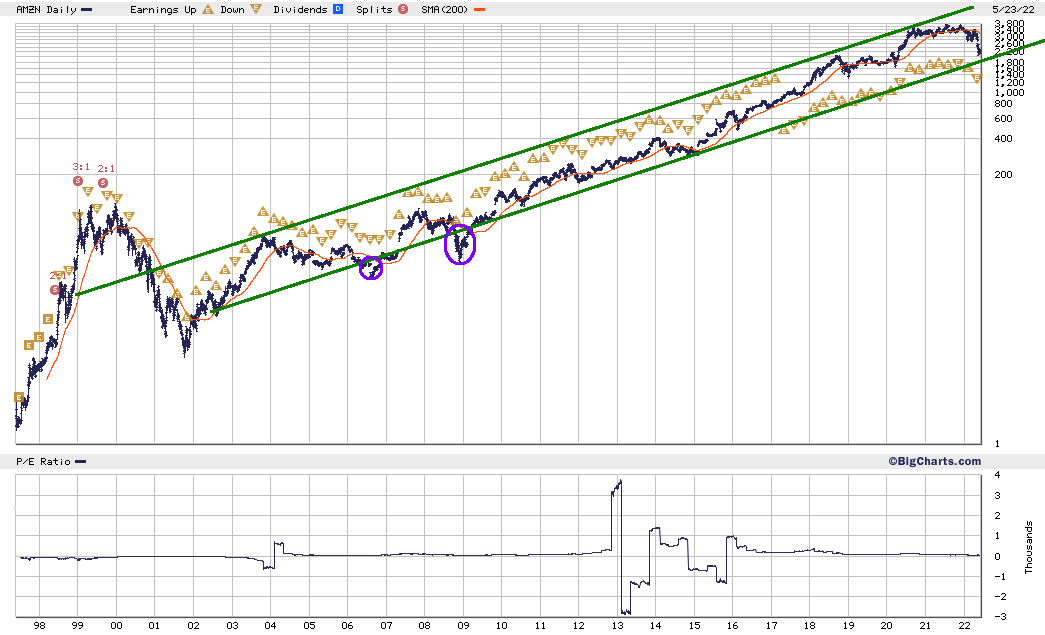The image size is (1045, 635).
Task: Click the -2 value on P/E axis
Action: (1000, 596)
